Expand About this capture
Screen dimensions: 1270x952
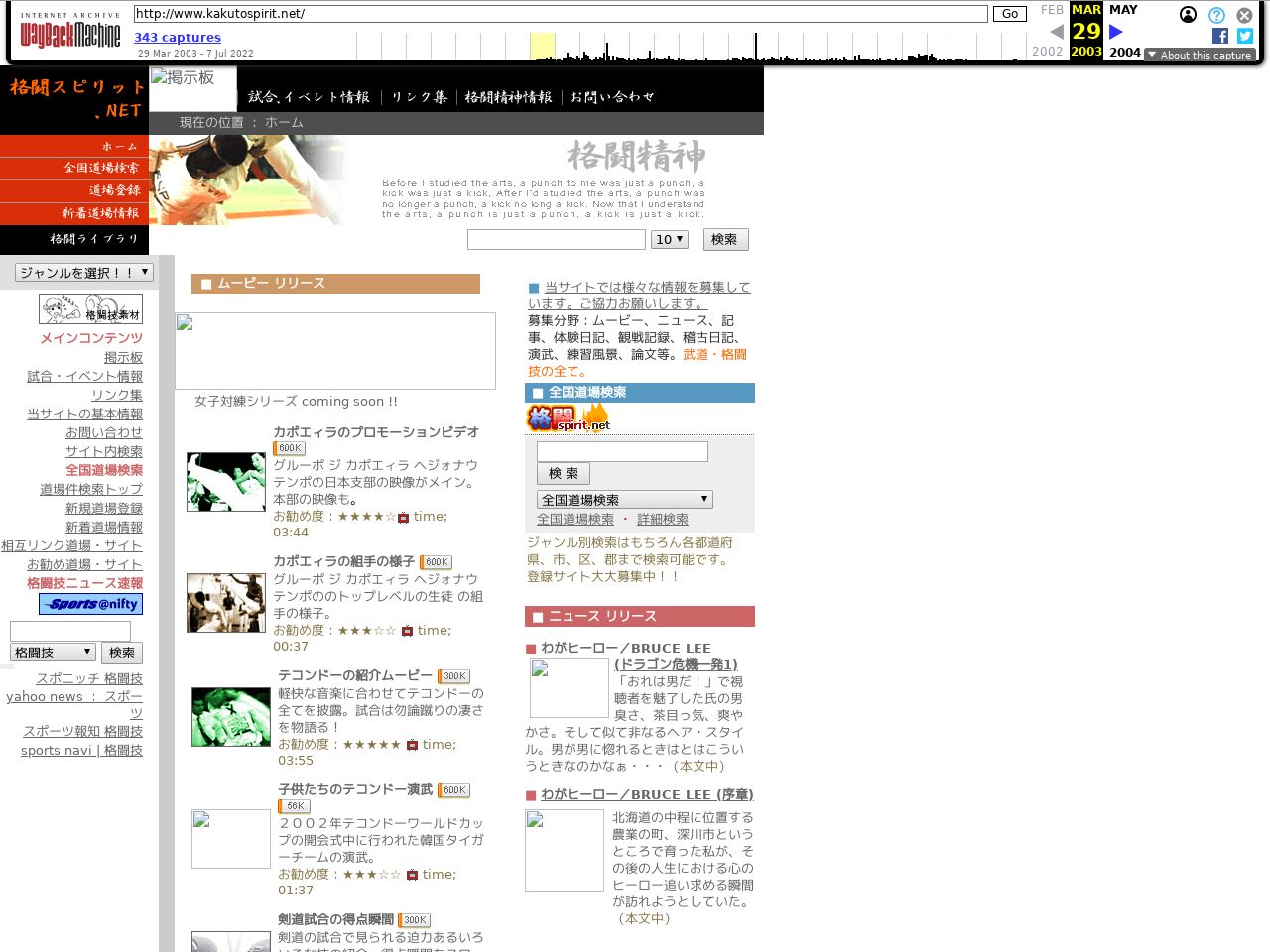(1199, 55)
